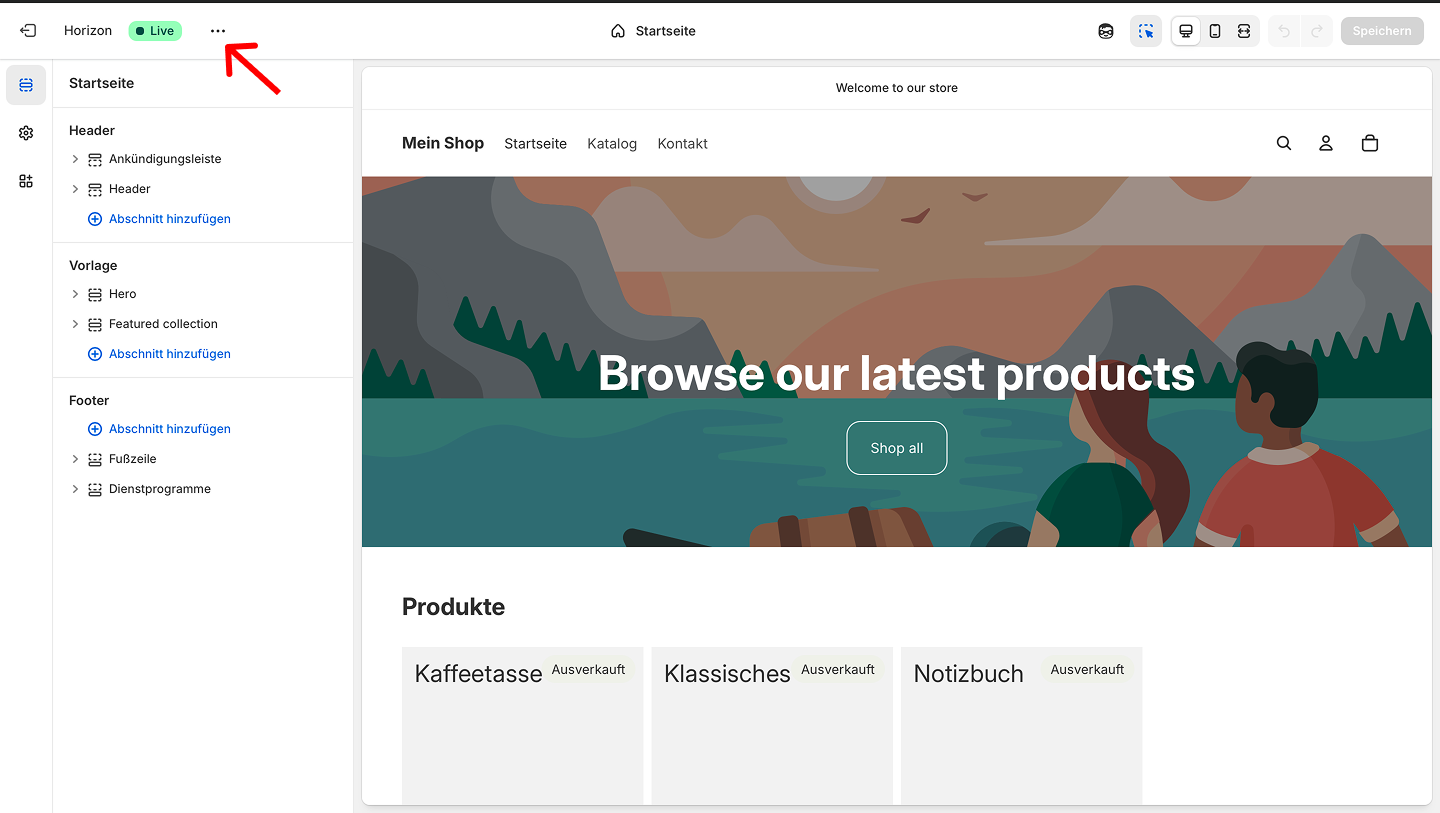
Task: Click Abschnitt hinzufügen under Header group
Action: coord(159,219)
